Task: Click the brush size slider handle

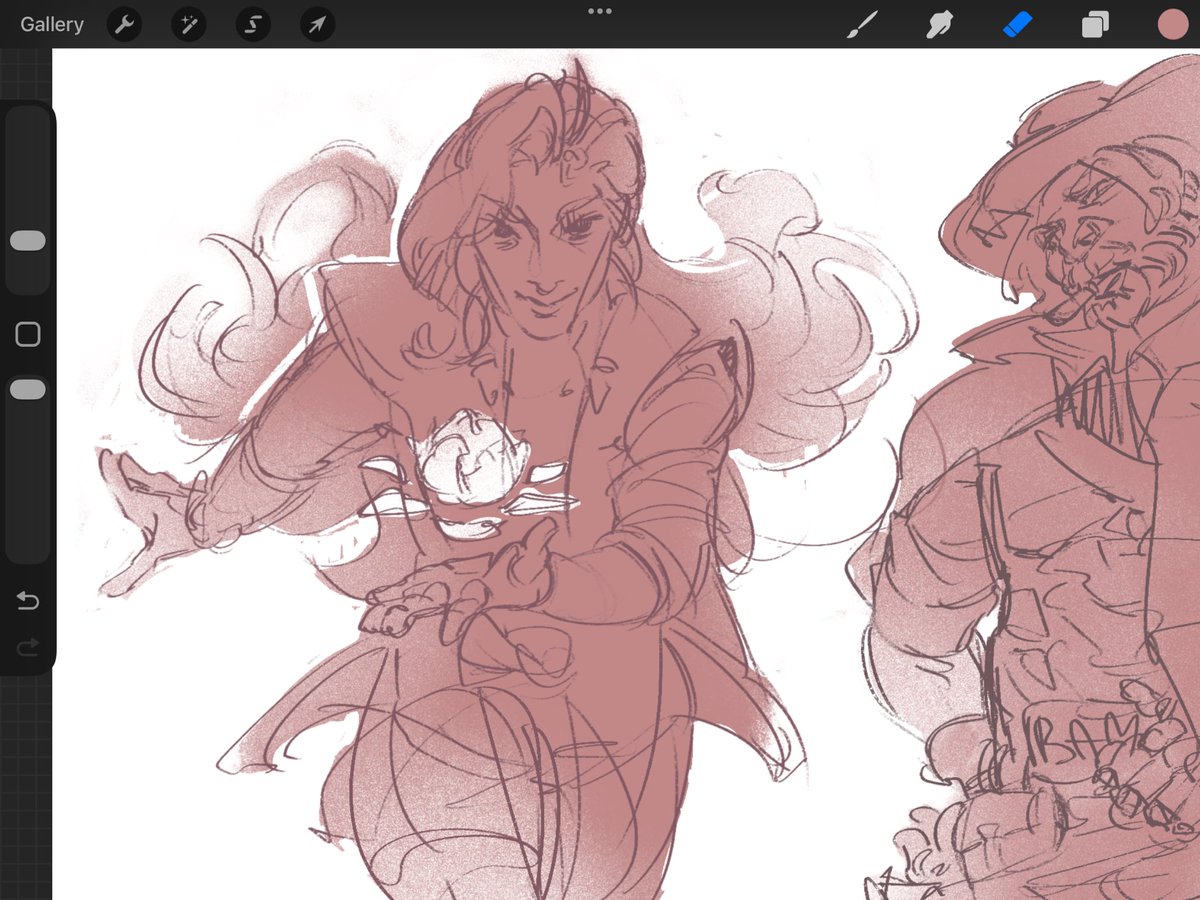Action: pyautogui.click(x=28, y=240)
